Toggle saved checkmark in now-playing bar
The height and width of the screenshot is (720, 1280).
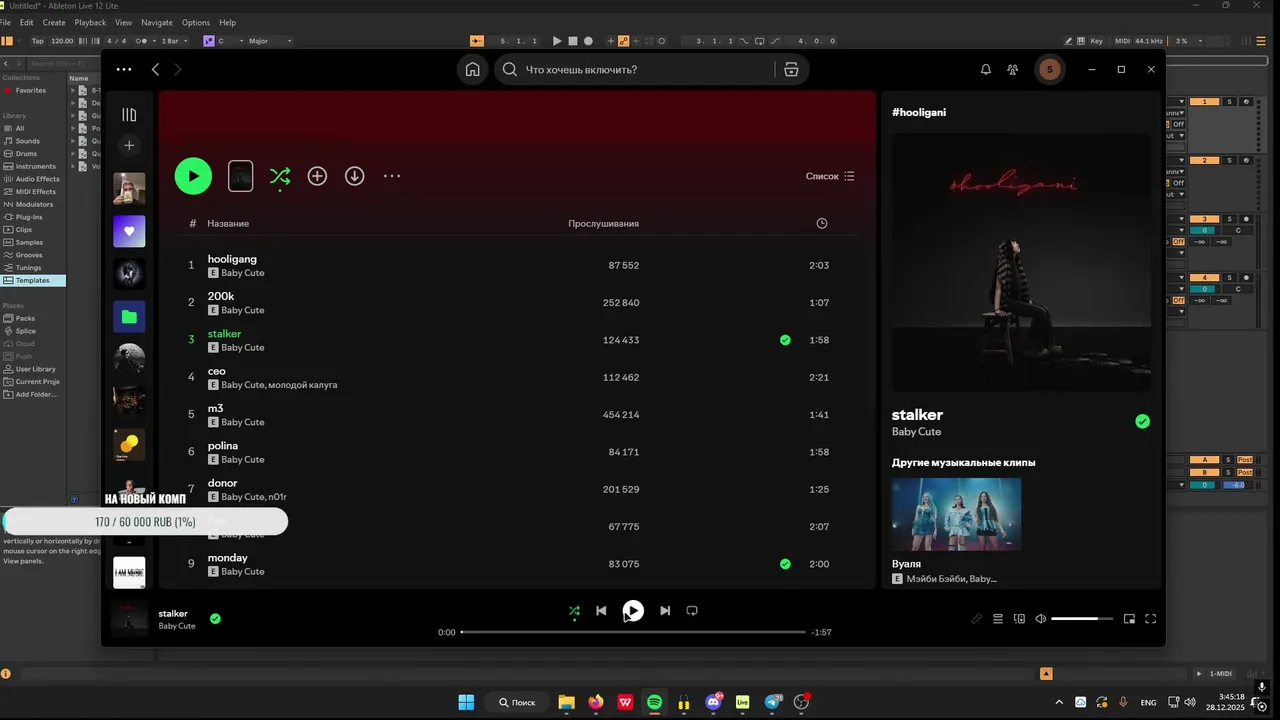(x=215, y=618)
